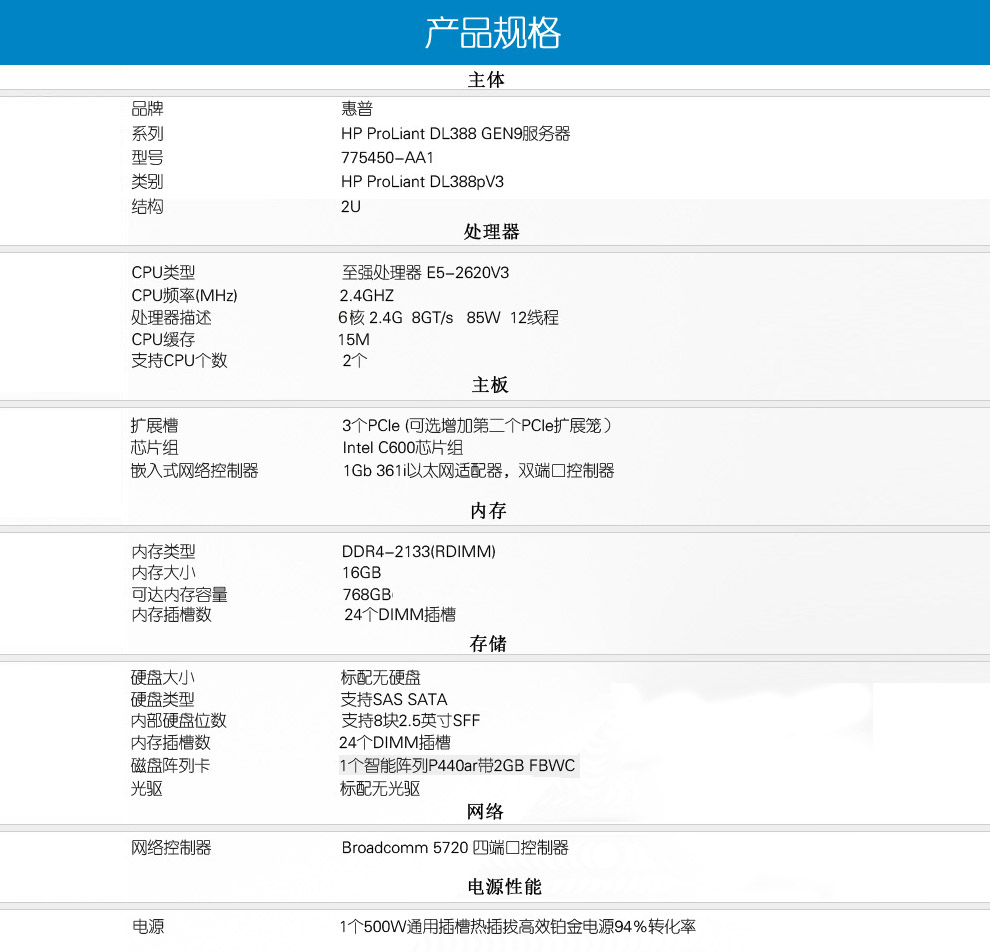Select the 2U structure value
990x952 pixels.
(351, 206)
